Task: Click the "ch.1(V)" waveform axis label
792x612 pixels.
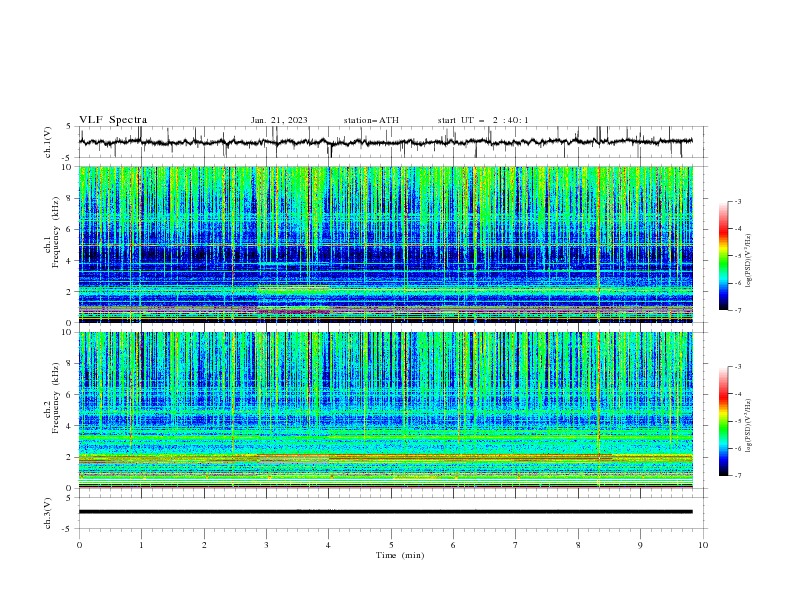Action: 48,142
